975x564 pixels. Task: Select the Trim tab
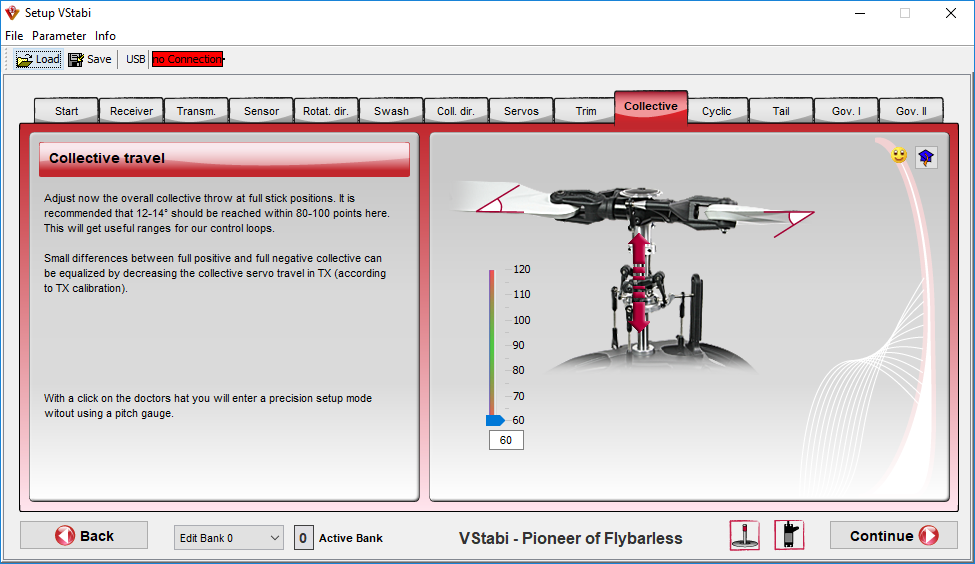[586, 111]
